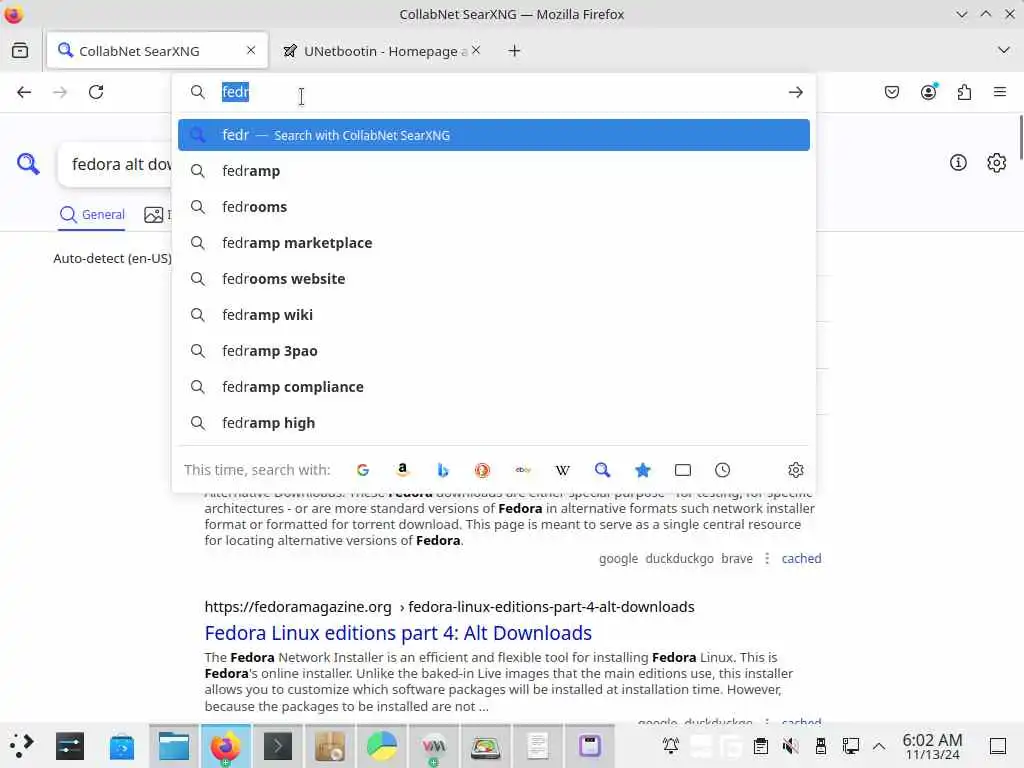Open the fedoramagazine.org result URL
The width and height of the screenshot is (1024, 768).
click(x=449, y=607)
